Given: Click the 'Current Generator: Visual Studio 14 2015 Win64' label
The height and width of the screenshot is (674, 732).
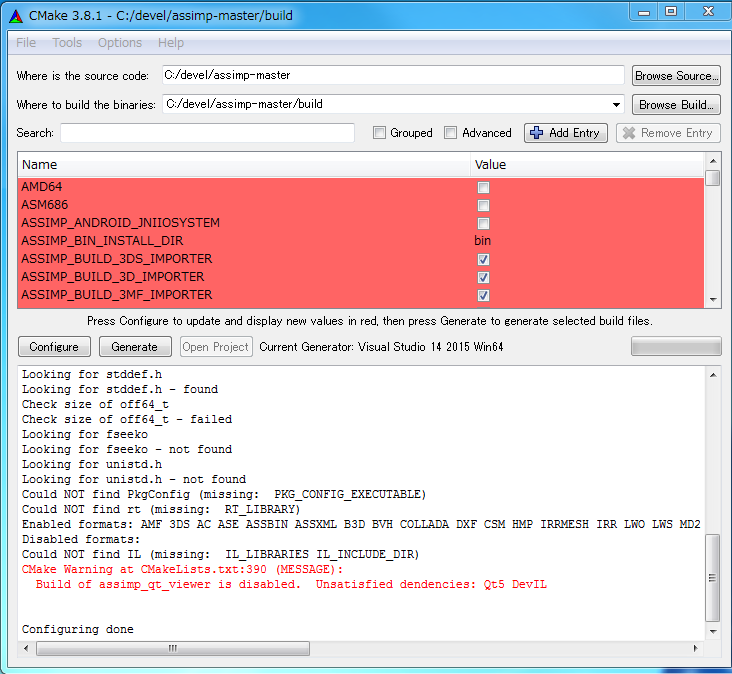Looking at the screenshot, I should 381,347.
